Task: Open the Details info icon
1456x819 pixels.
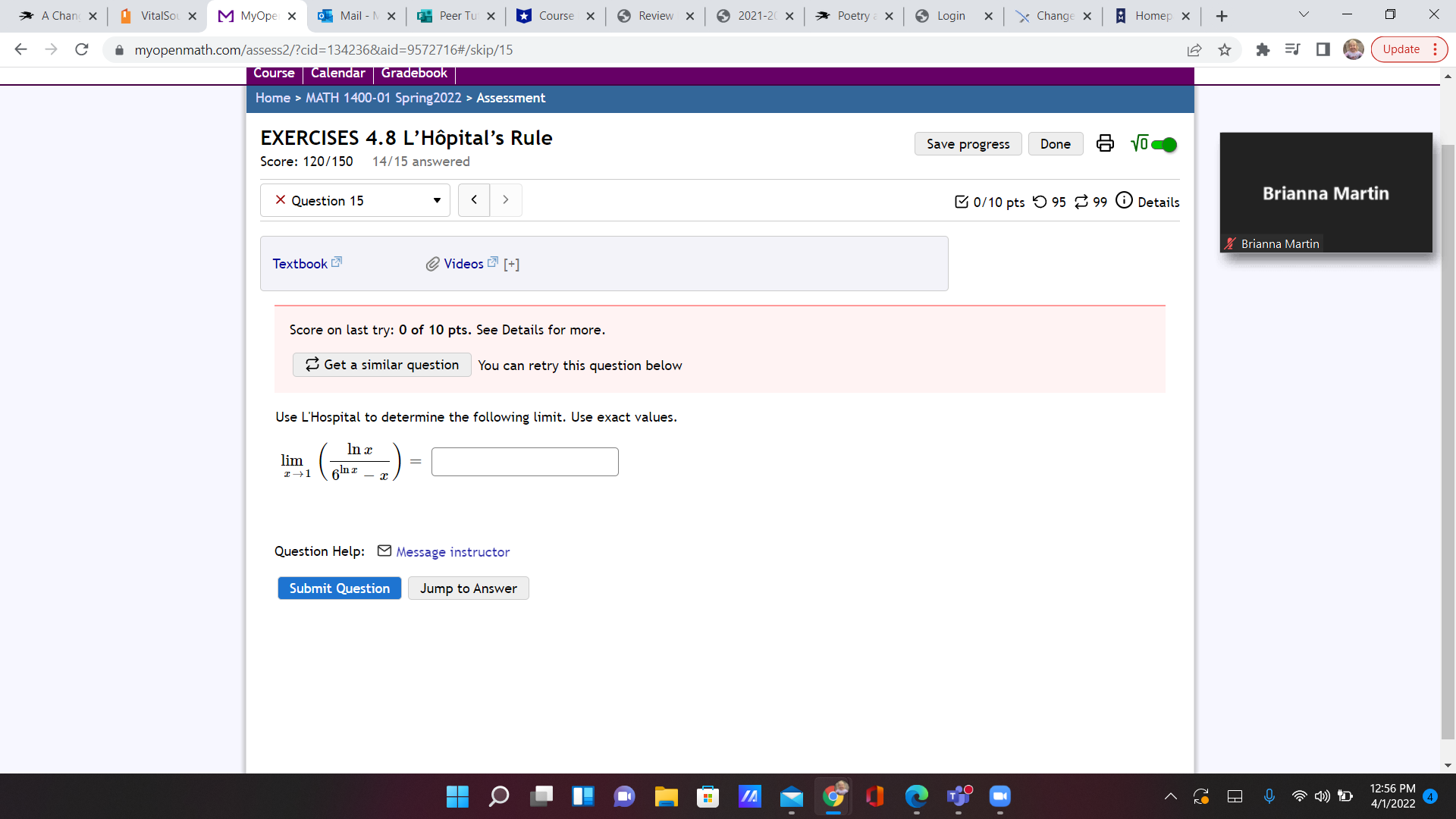Action: 1124,200
